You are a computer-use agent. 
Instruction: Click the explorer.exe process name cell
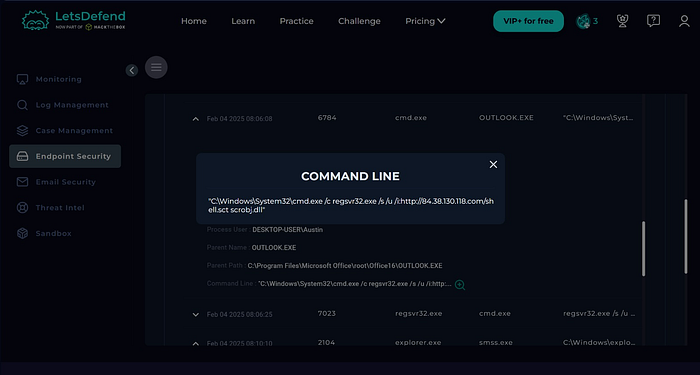coord(418,343)
